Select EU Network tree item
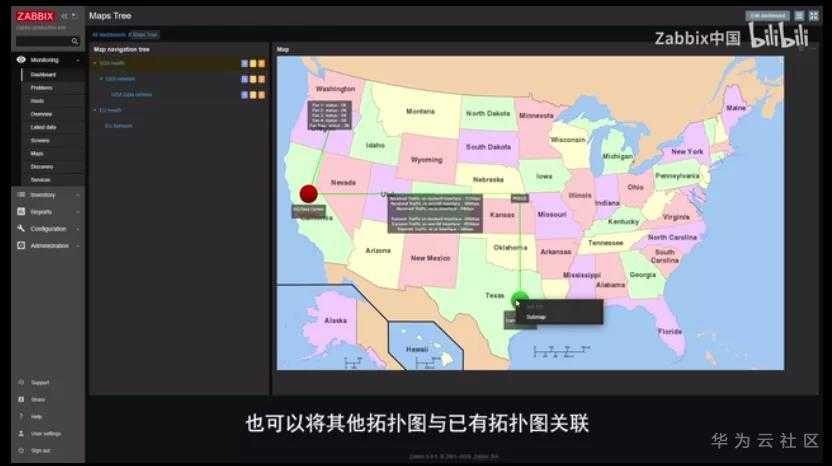Image resolution: width=832 pixels, height=466 pixels. click(x=119, y=126)
